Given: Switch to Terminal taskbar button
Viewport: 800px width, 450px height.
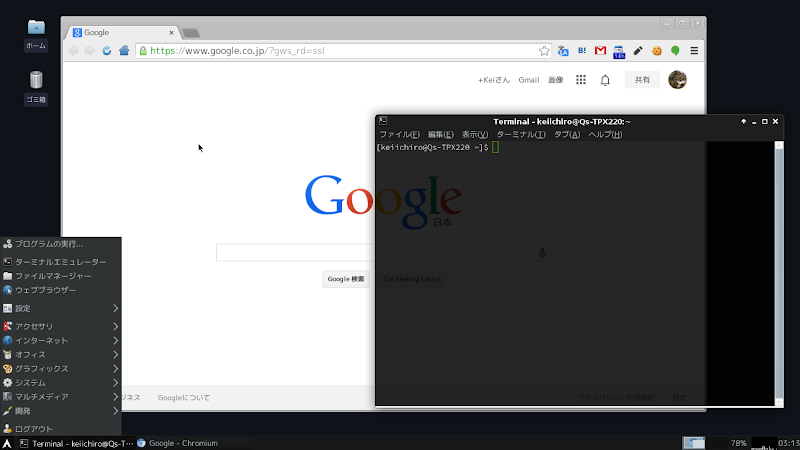Looking at the screenshot, I should point(76,443).
